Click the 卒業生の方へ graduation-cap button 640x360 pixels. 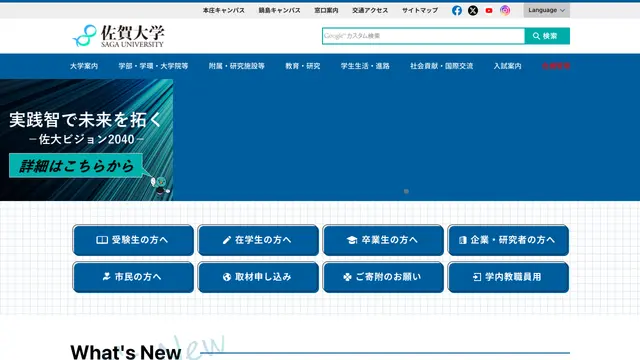(x=383, y=240)
